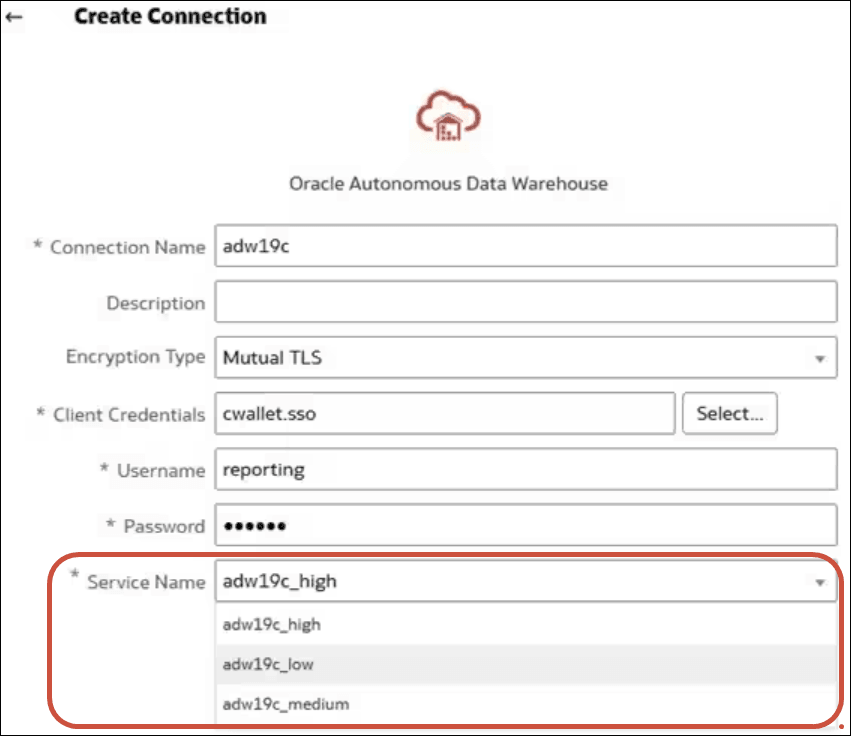Focus the empty Description field

coord(525,302)
